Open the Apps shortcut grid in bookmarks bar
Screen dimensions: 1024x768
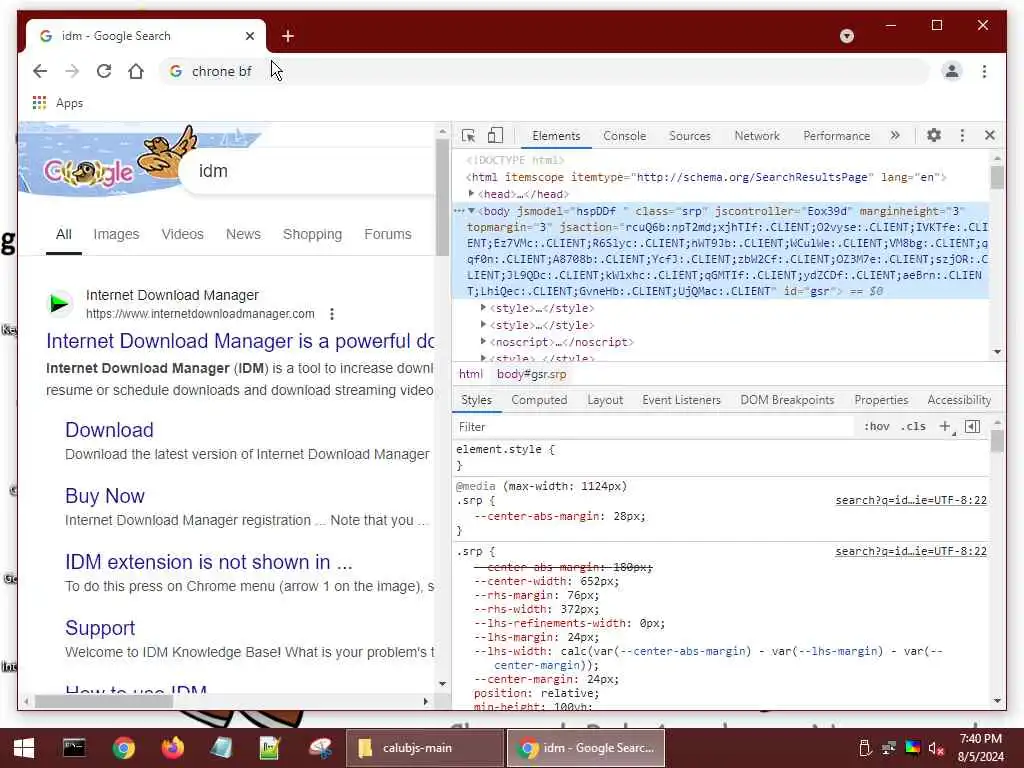click(x=57, y=103)
